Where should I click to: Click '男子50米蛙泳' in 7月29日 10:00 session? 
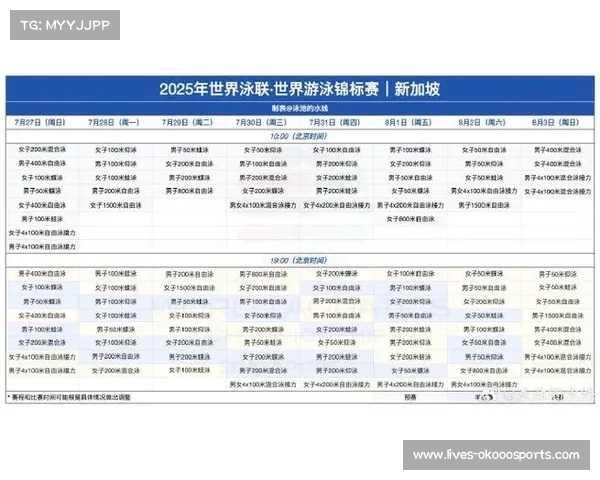click(x=189, y=150)
